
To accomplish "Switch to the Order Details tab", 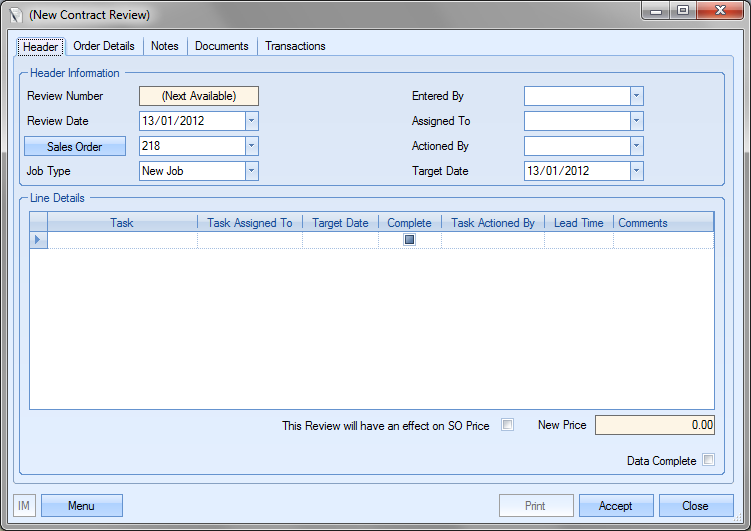I will tap(104, 46).
